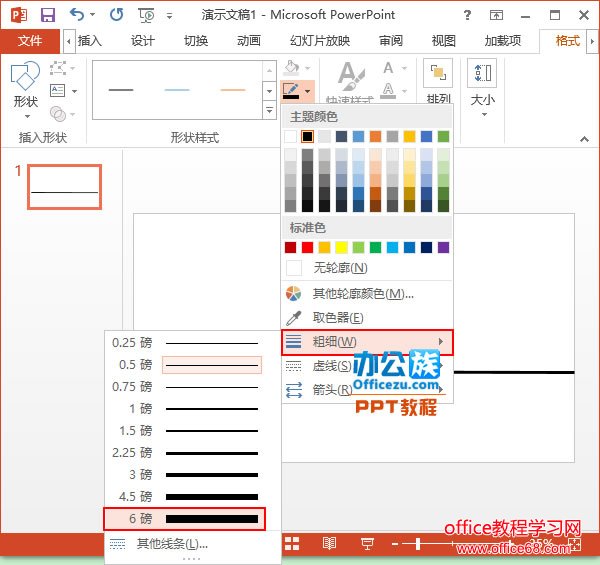600x565 pixels.
Task: Click the Shapes (形状) gallery icon
Action: click(x=25, y=84)
